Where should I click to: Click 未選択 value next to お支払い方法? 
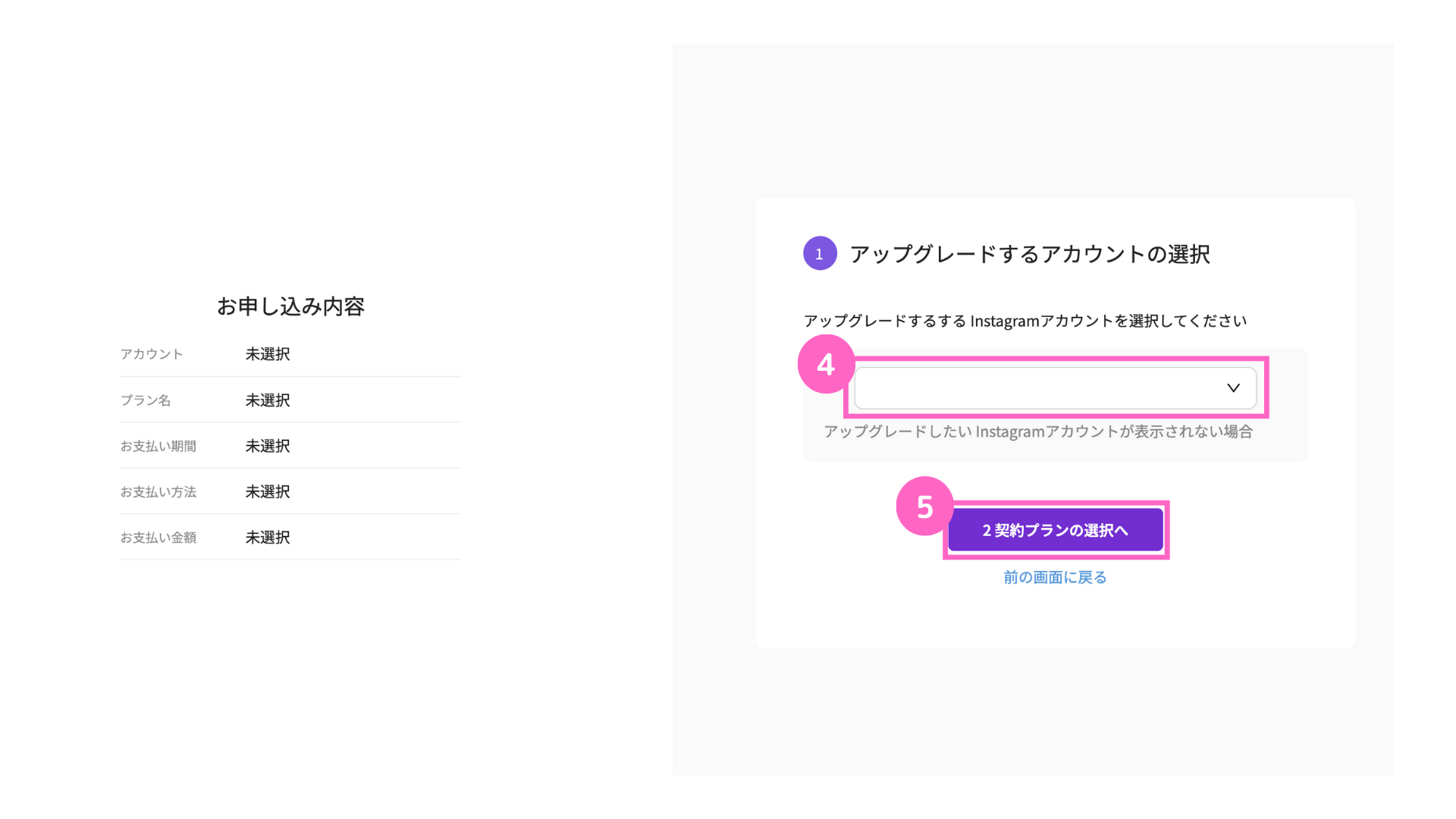[x=268, y=492]
